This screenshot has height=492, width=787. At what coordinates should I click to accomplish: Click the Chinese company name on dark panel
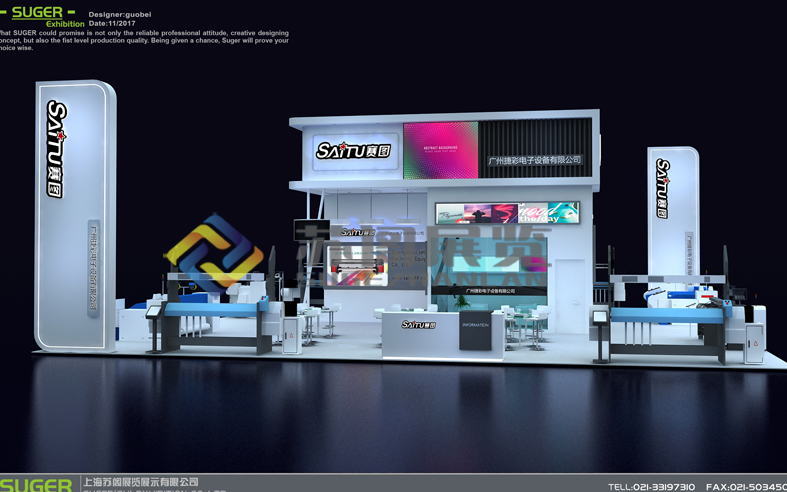[534, 160]
